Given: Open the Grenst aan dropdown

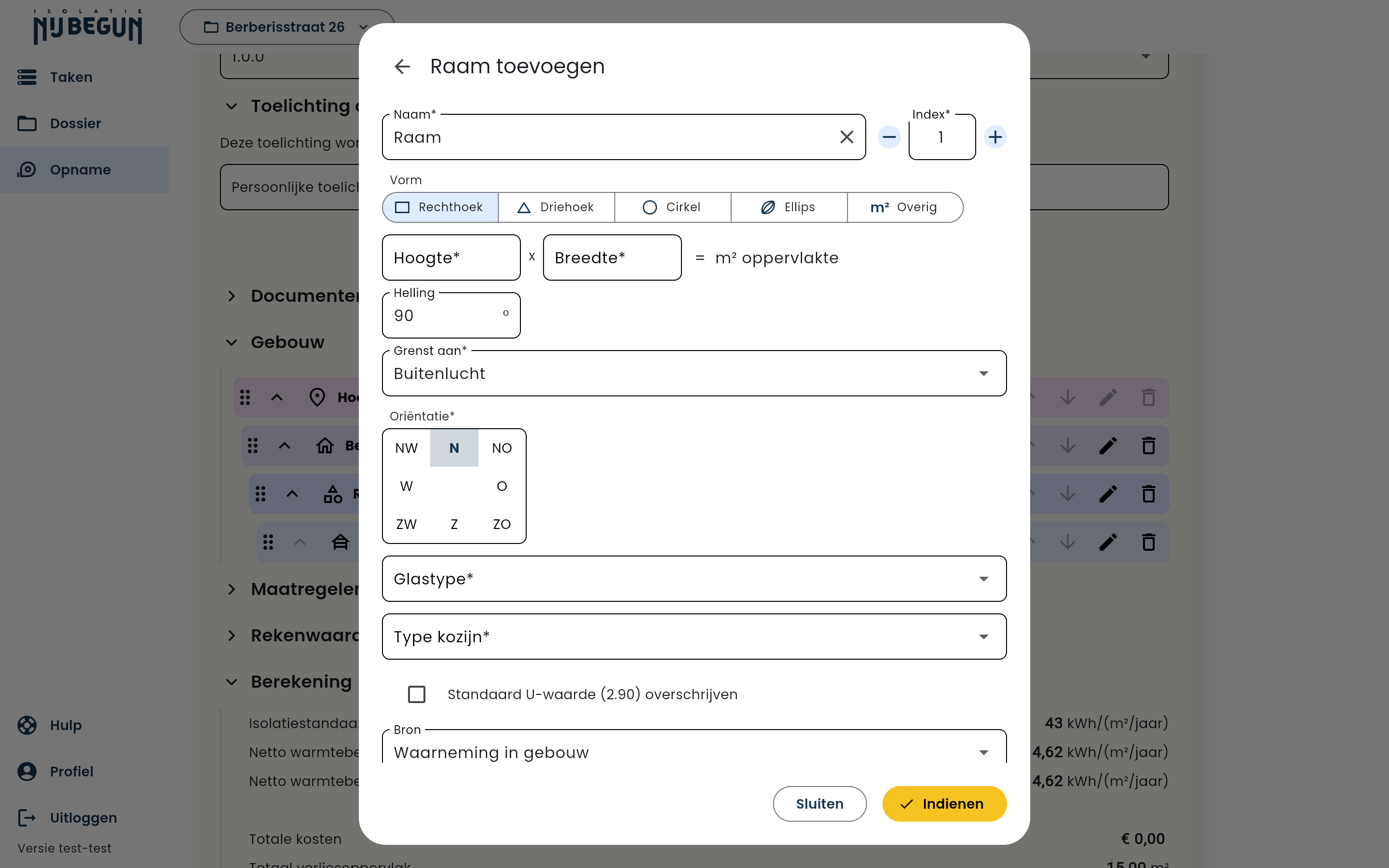Looking at the screenshot, I should [x=694, y=373].
